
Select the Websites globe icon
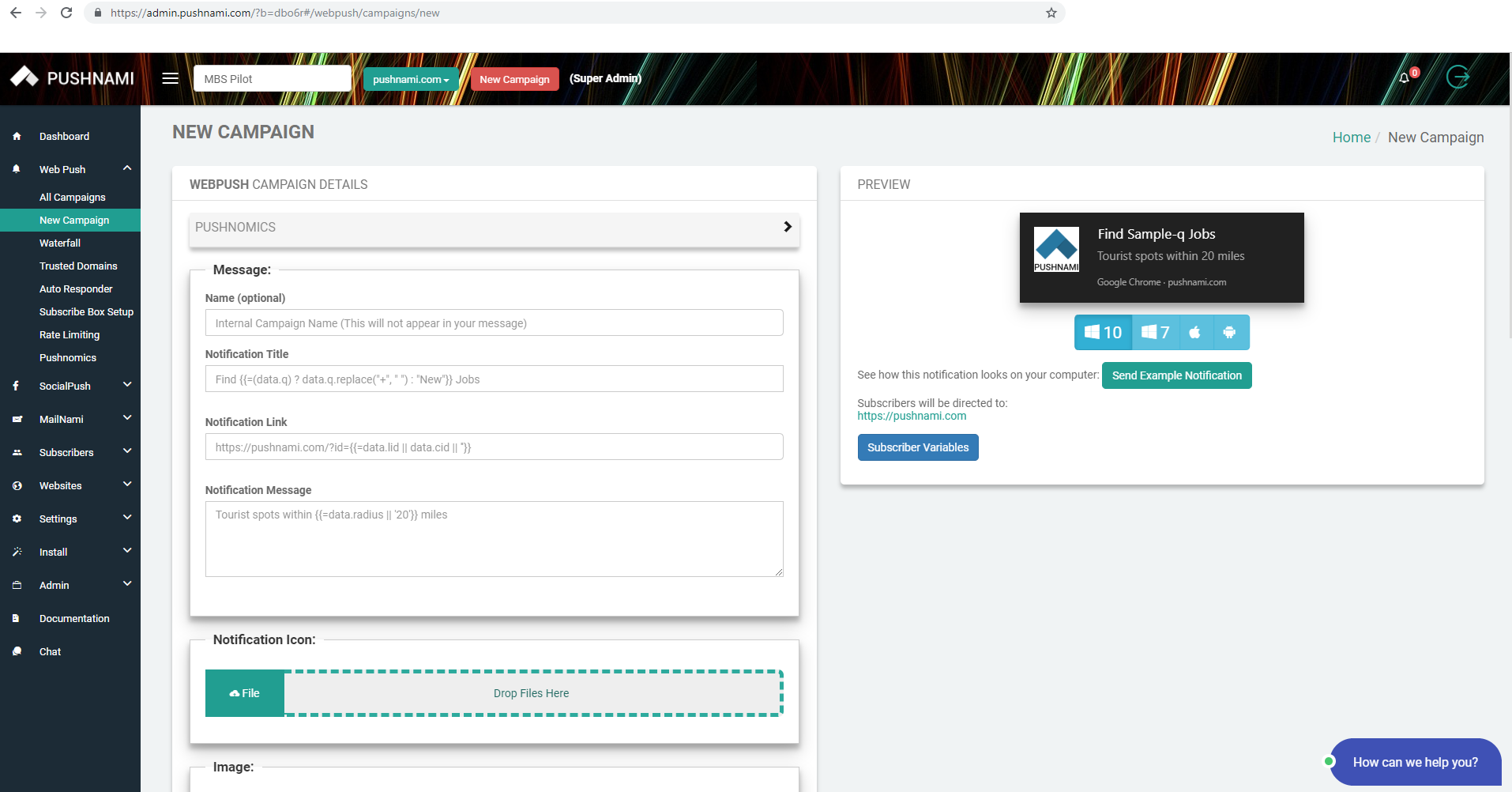[x=17, y=485]
